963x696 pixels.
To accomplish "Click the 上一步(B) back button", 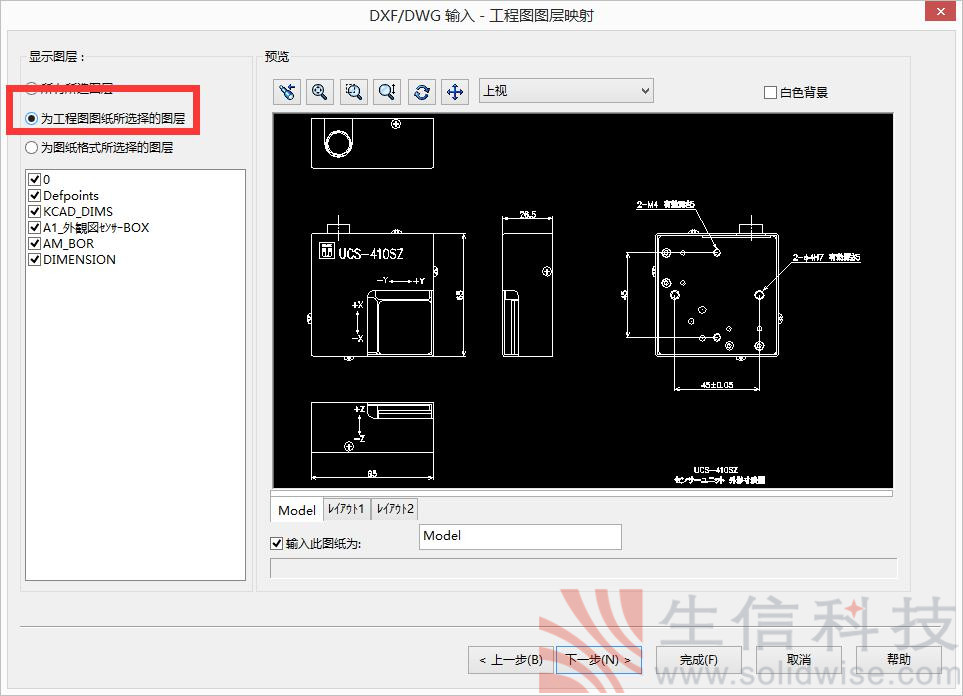I will [510, 660].
